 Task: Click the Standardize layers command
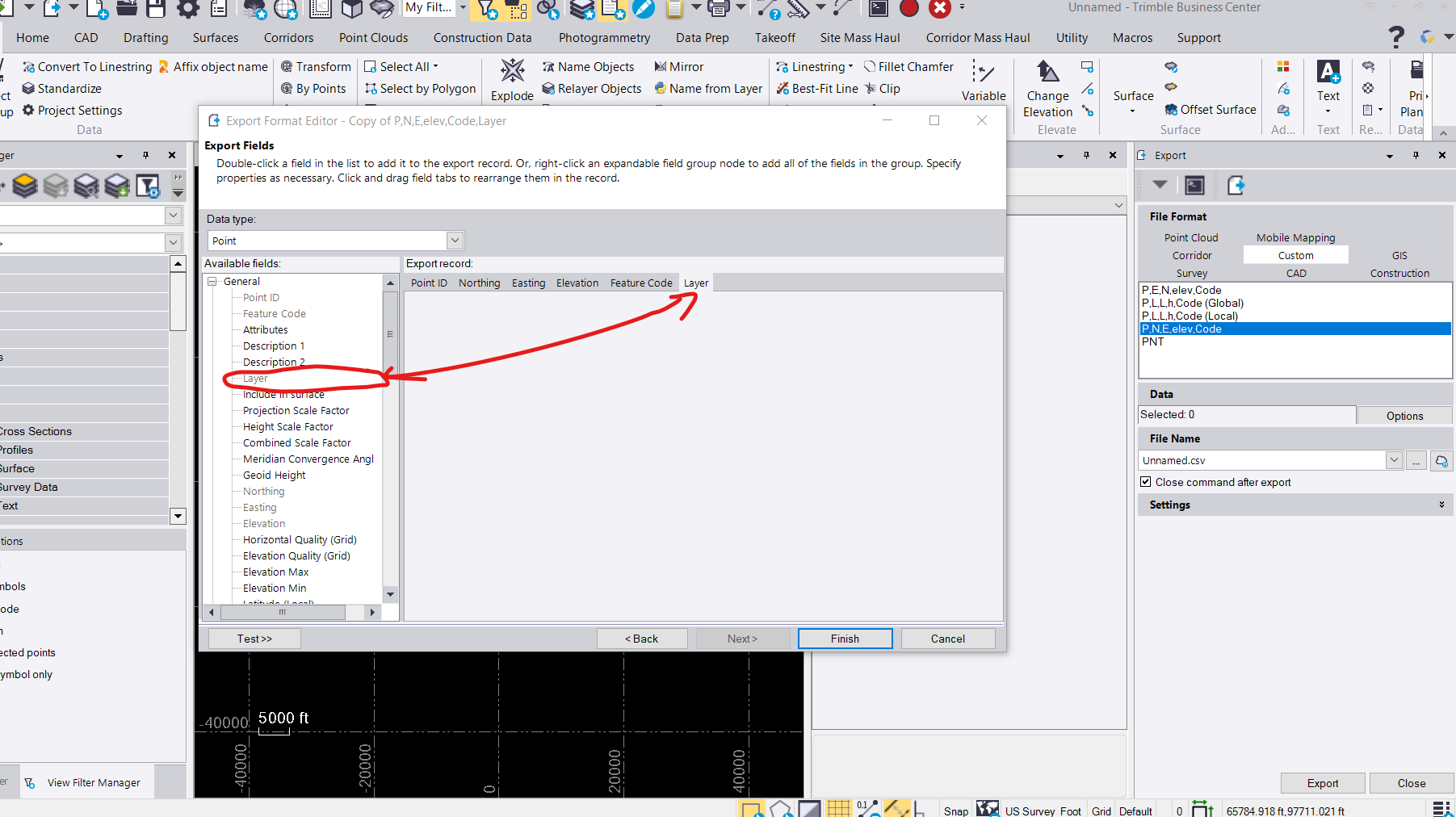pos(61,89)
